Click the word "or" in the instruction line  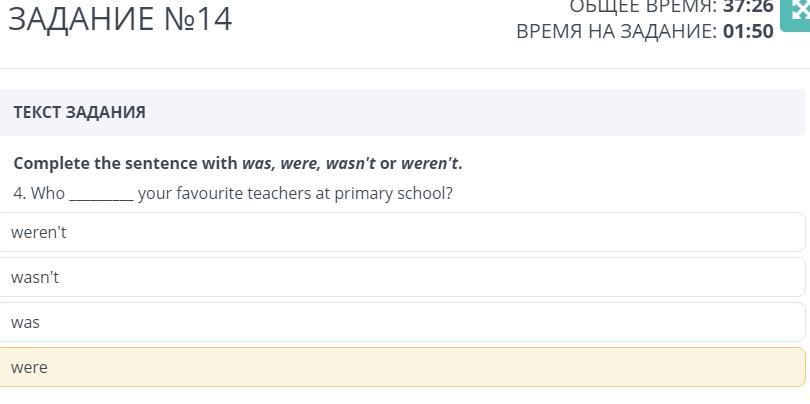pos(388,163)
